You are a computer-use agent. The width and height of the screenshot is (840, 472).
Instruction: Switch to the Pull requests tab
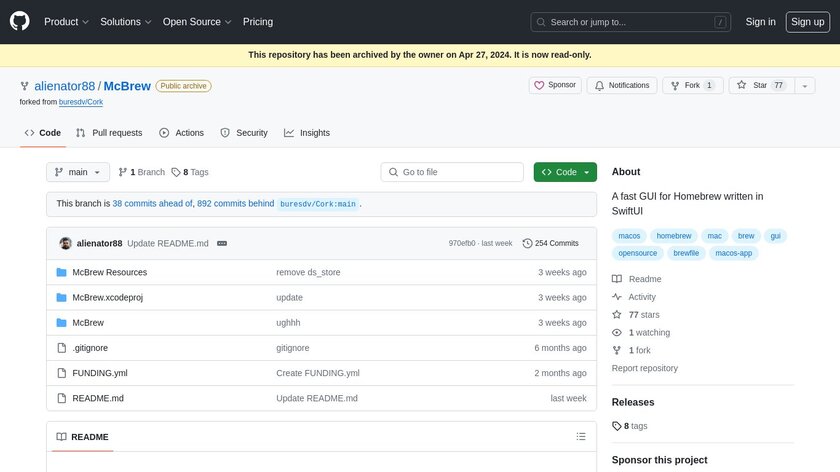(x=109, y=133)
